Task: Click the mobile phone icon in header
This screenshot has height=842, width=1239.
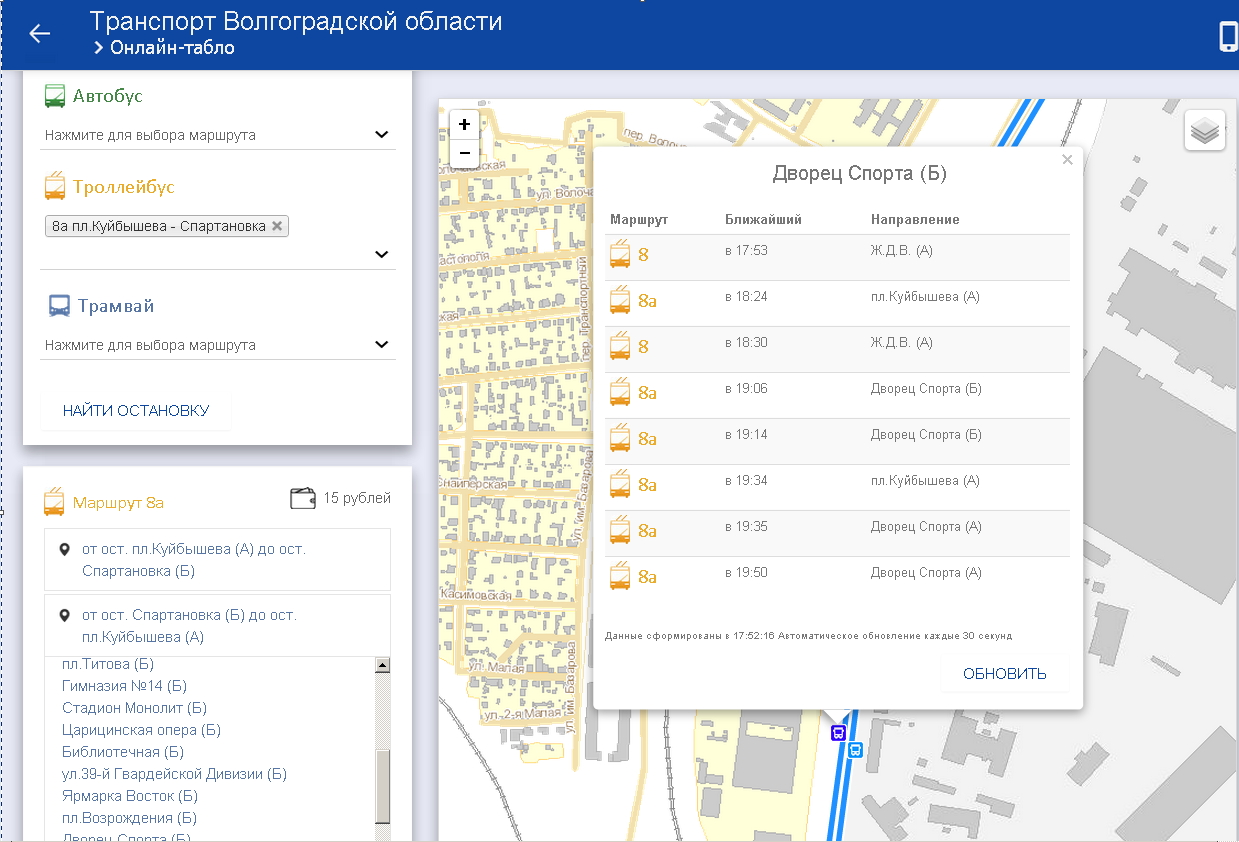Action: [1228, 36]
